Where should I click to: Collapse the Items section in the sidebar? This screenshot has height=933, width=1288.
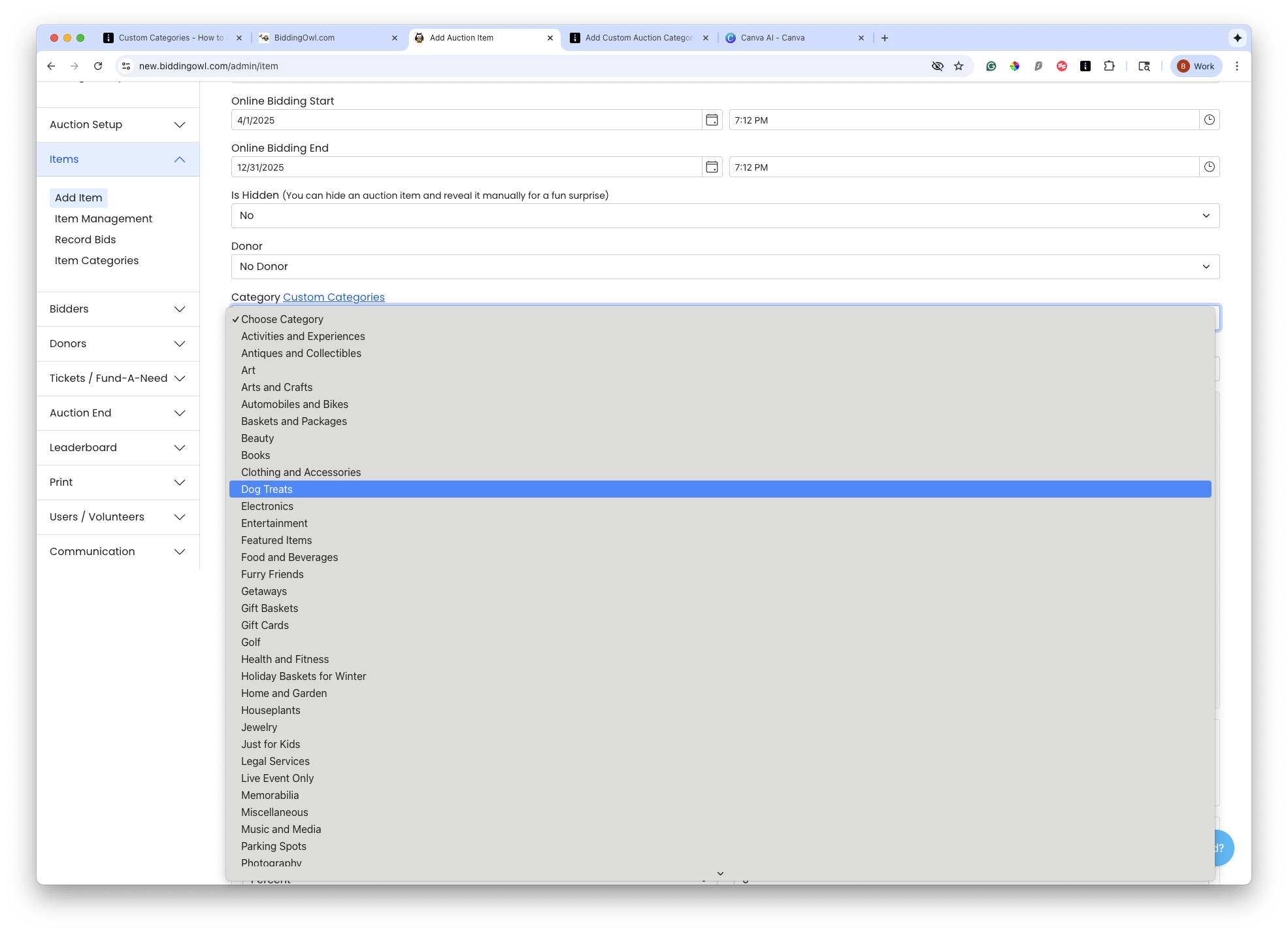click(x=180, y=159)
